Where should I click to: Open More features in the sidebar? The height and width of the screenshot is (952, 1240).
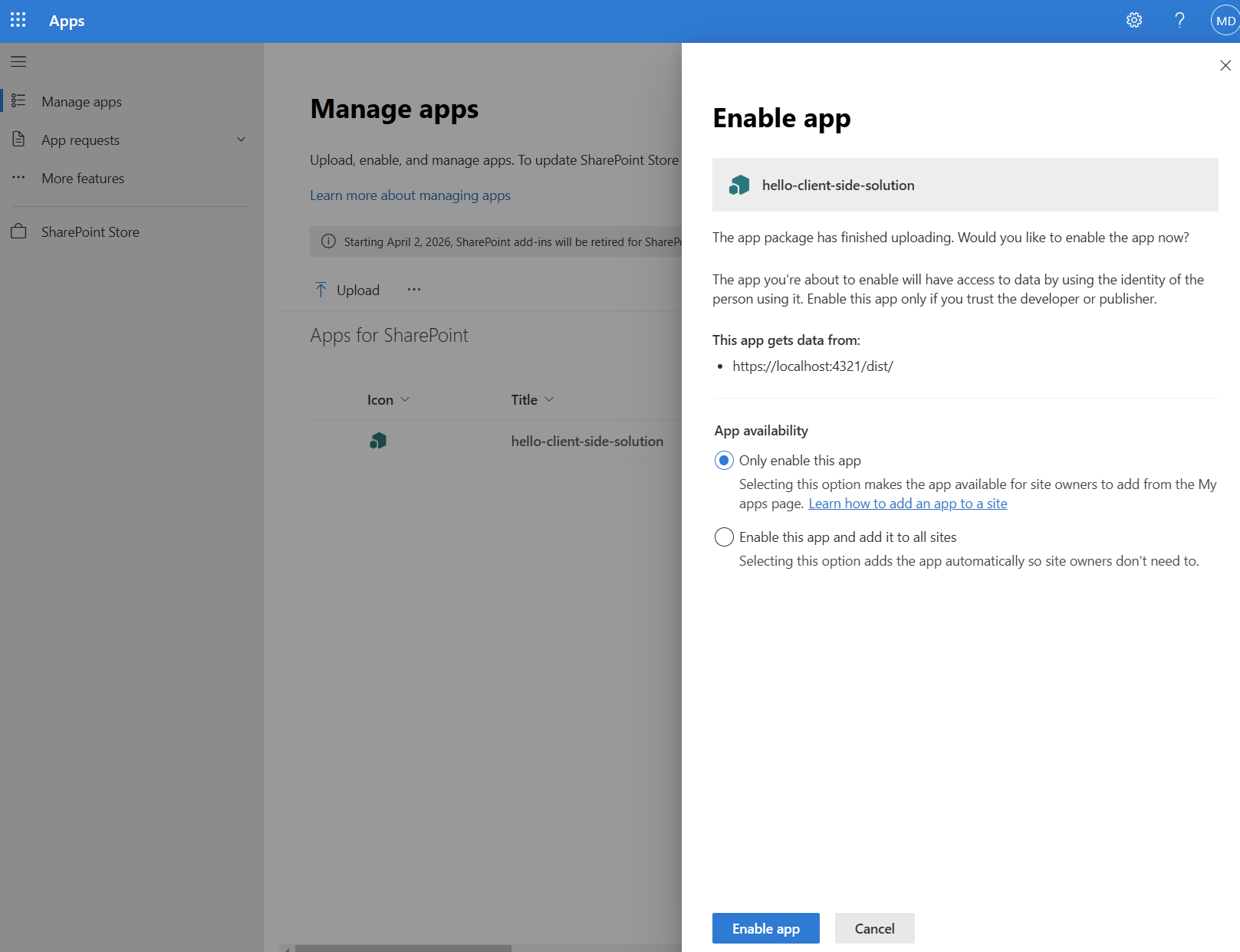(x=82, y=178)
